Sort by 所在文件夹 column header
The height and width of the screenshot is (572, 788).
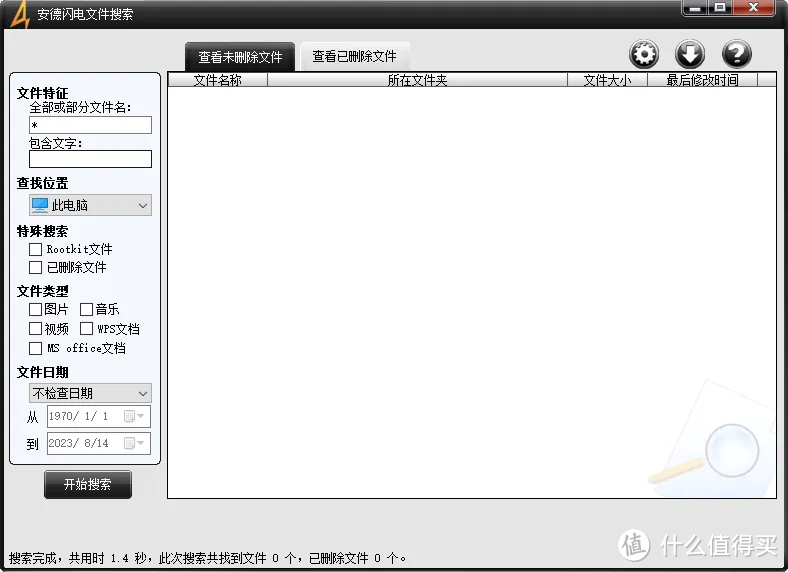point(418,80)
